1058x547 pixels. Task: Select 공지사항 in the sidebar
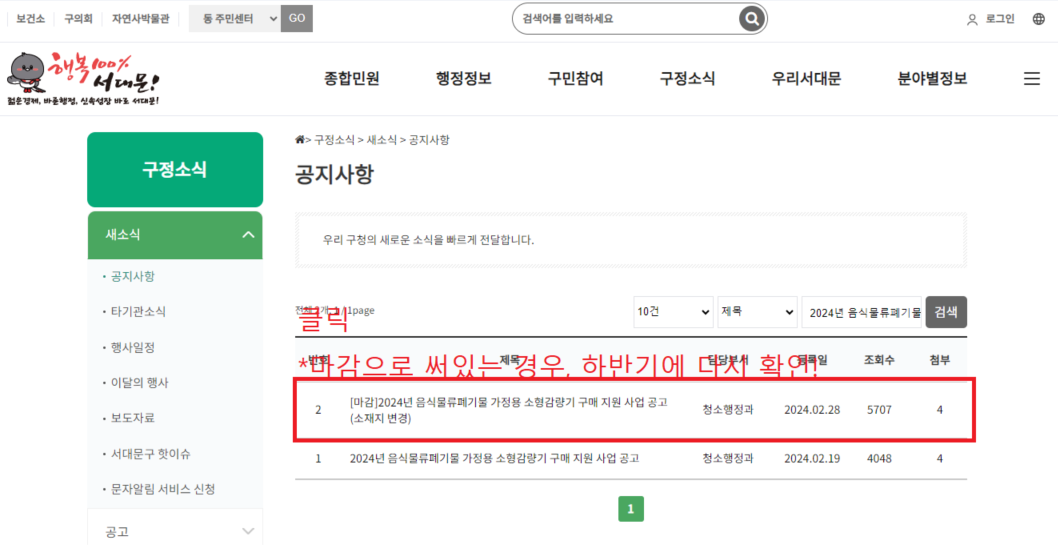pyautogui.click(x=133, y=277)
